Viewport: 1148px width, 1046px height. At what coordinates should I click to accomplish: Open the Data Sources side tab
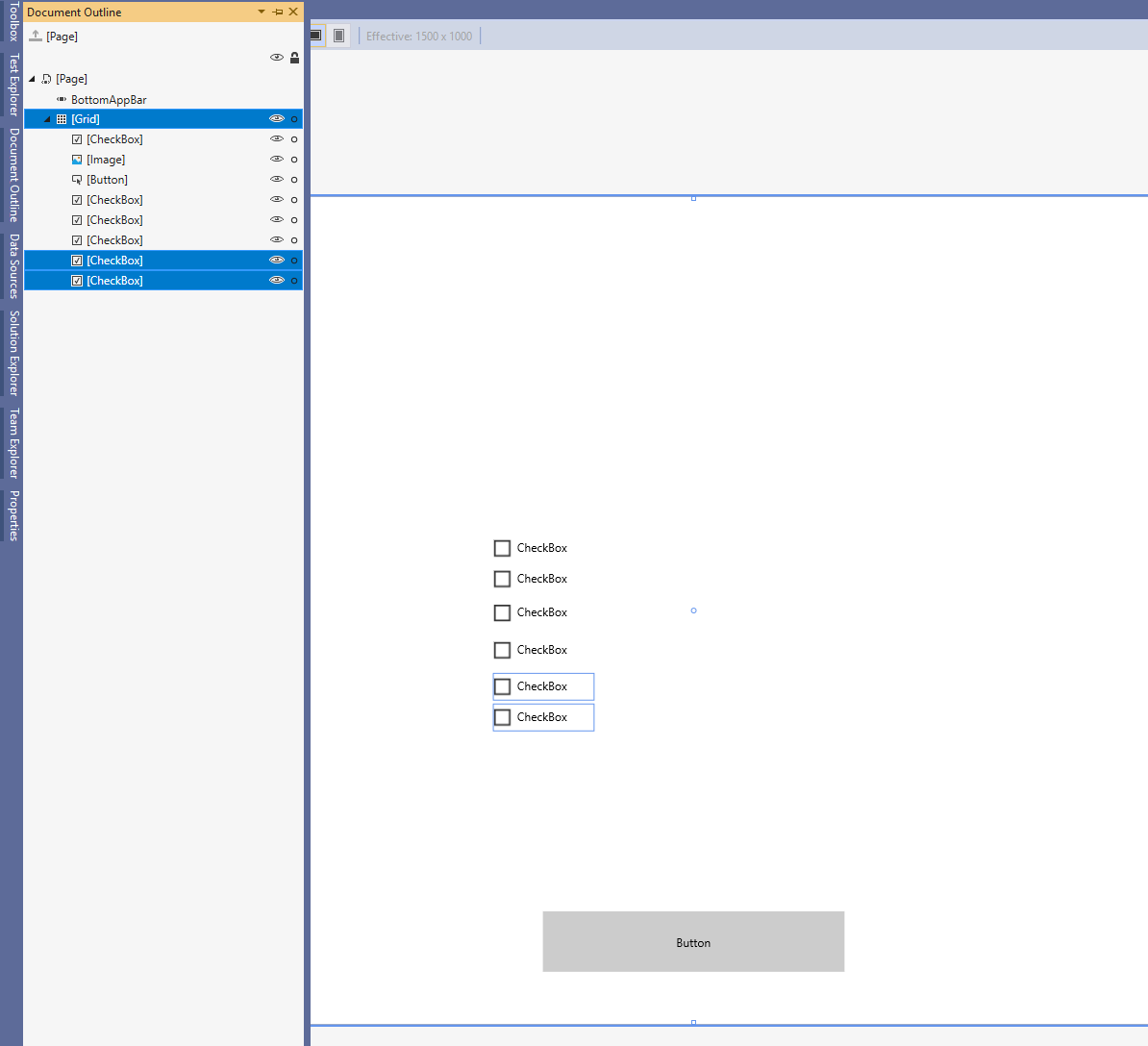[13, 266]
